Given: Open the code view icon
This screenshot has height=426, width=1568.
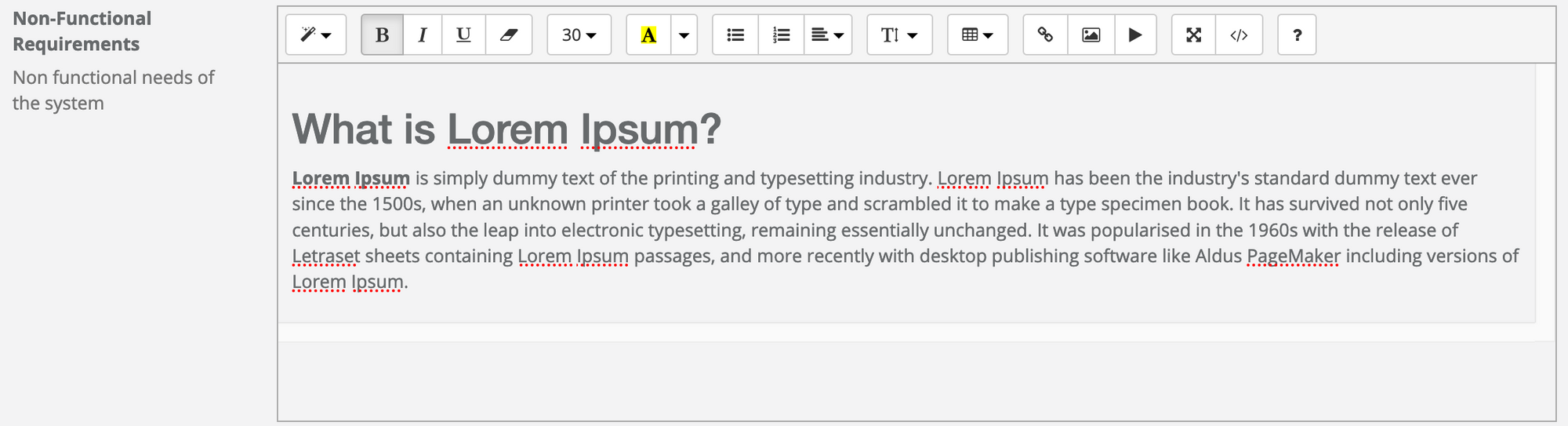Looking at the screenshot, I should 1239,35.
